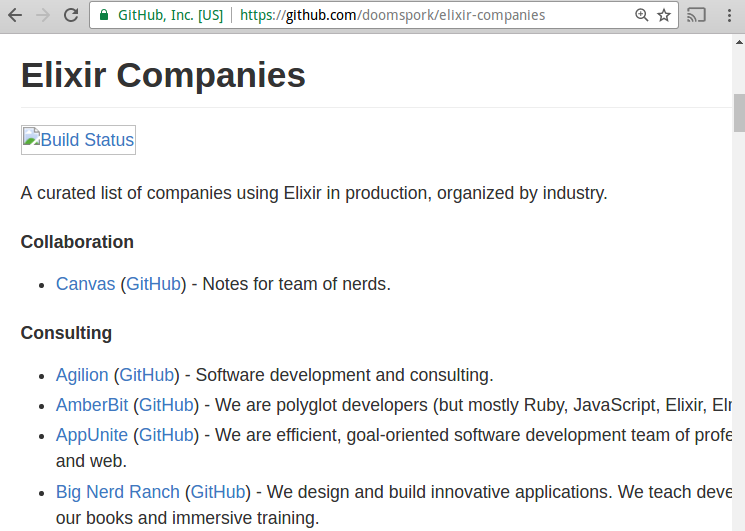Open the AmberBit company link
Viewport: 745px width, 531px height.
coord(92,405)
